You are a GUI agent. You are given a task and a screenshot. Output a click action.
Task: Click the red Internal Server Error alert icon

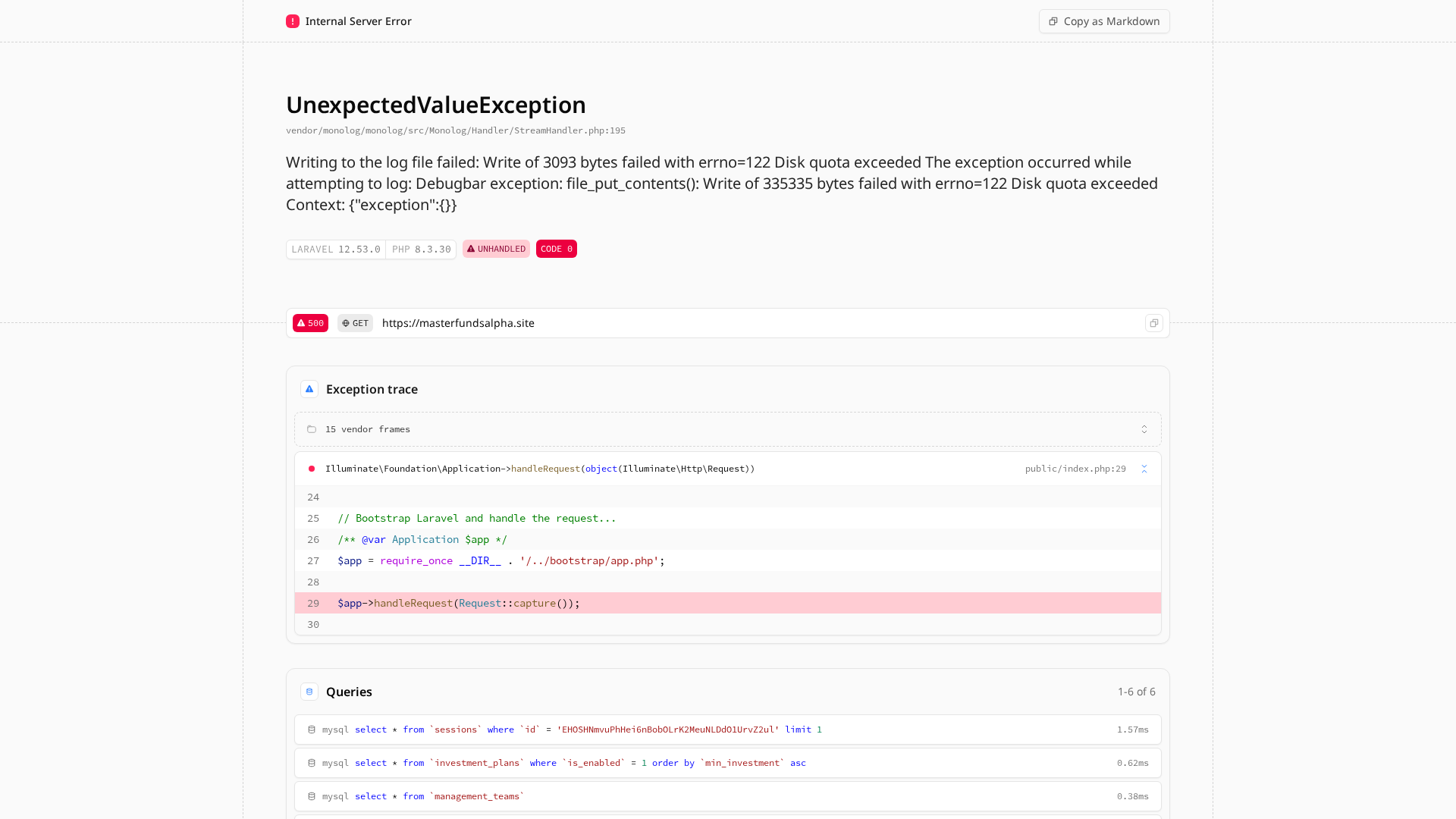(x=293, y=21)
